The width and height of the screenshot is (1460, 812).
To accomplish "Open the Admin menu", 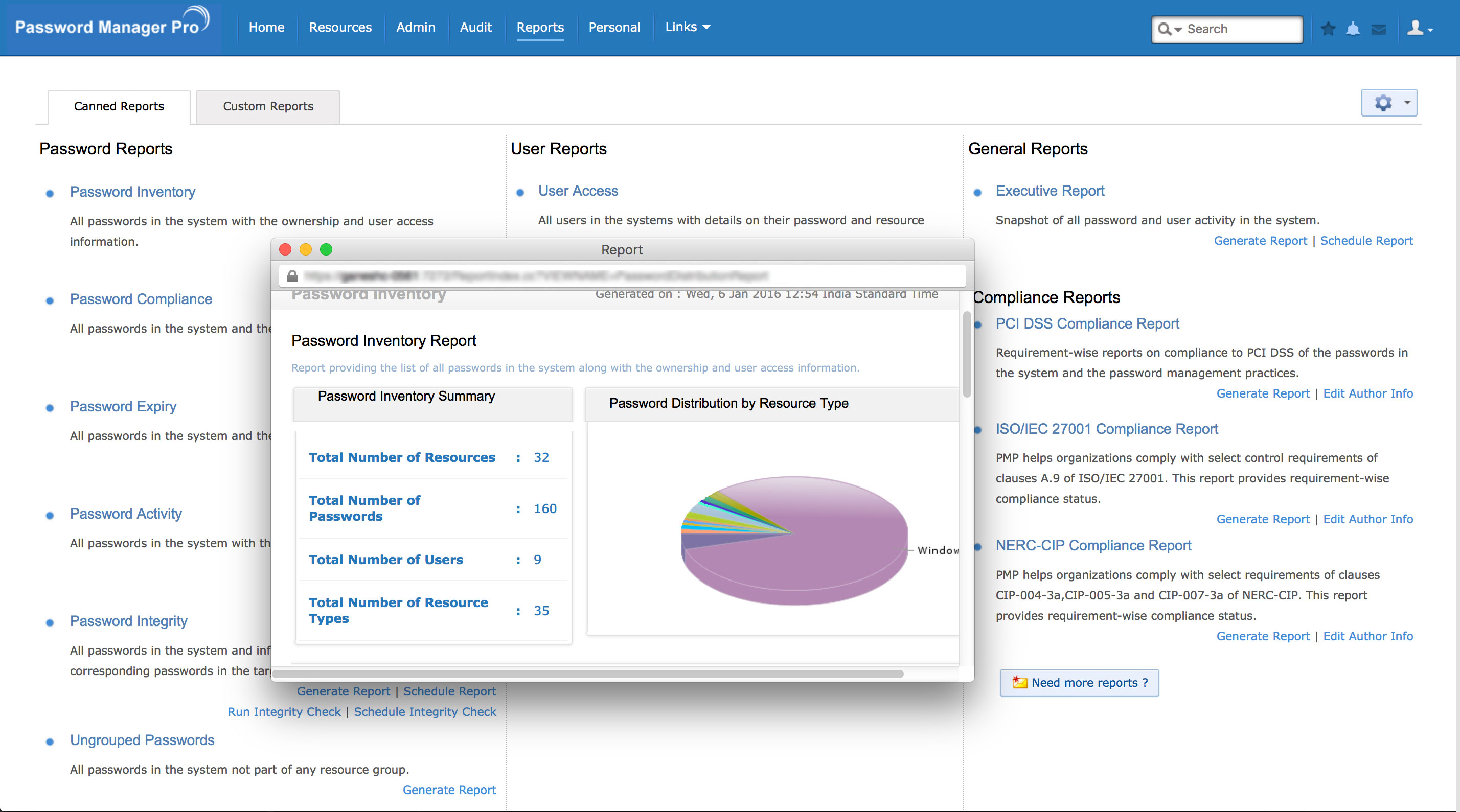I will [415, 27].
